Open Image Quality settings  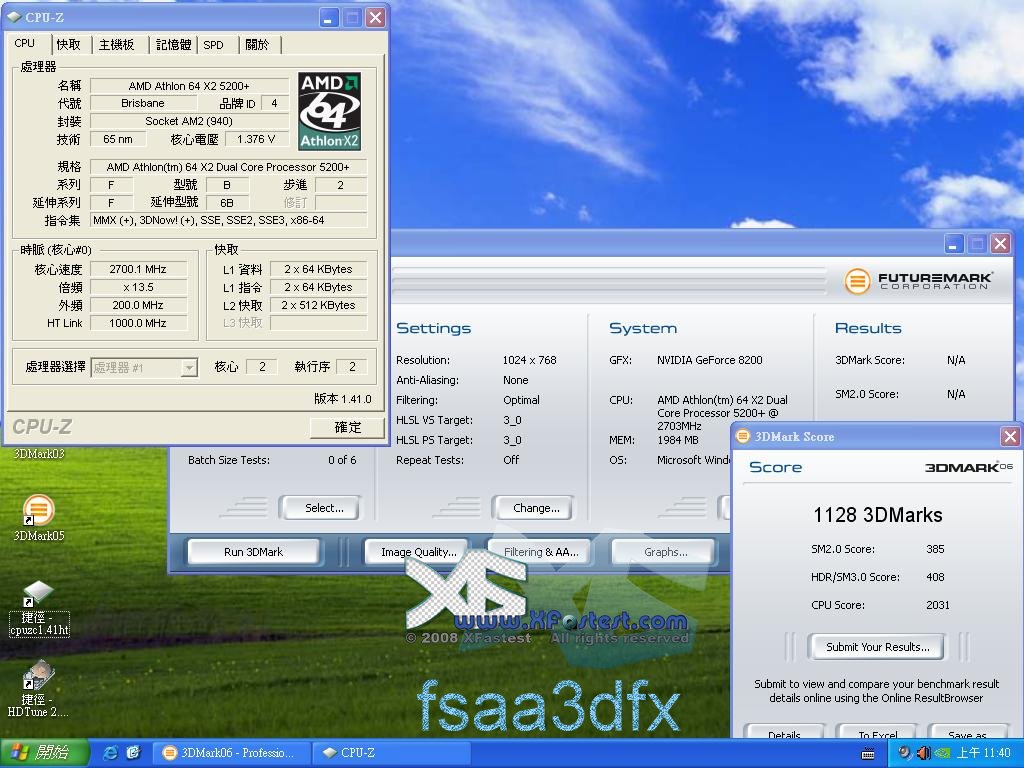418,552
